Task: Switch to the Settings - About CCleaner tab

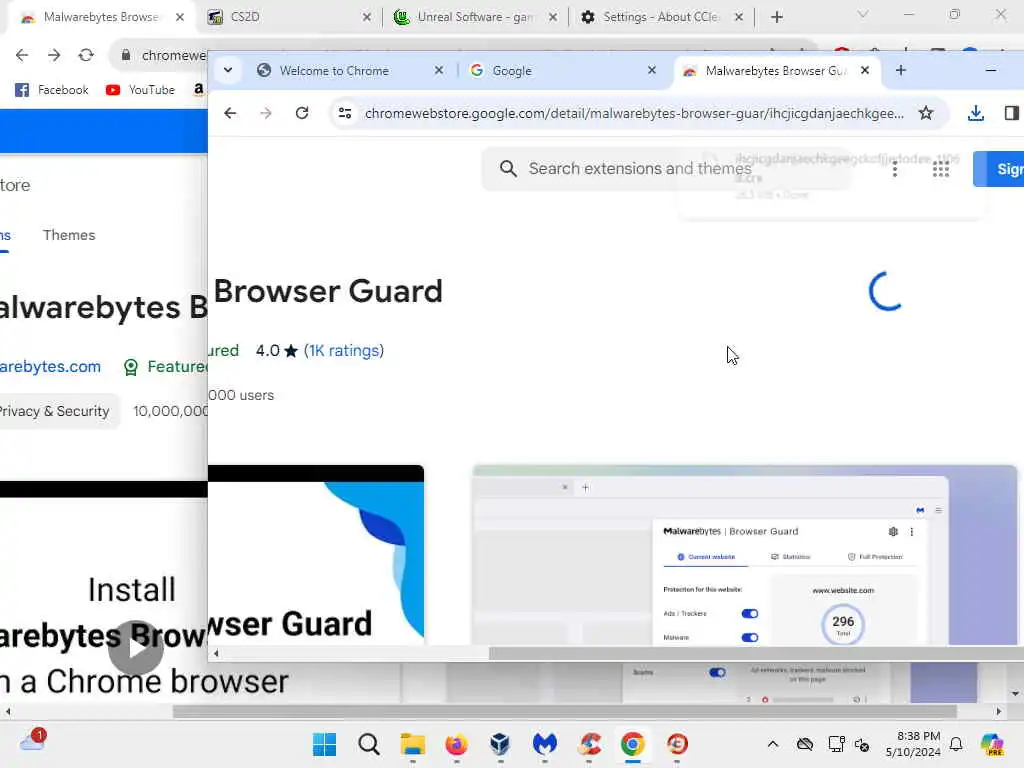Action: 661,17
